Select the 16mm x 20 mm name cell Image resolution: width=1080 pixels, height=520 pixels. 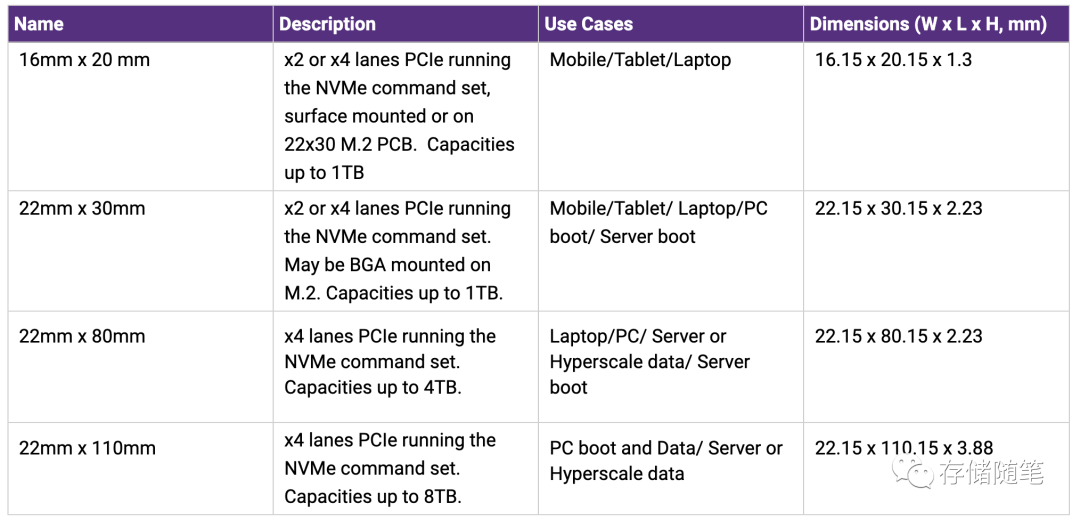pyautogui.click(x=141, y=116)
